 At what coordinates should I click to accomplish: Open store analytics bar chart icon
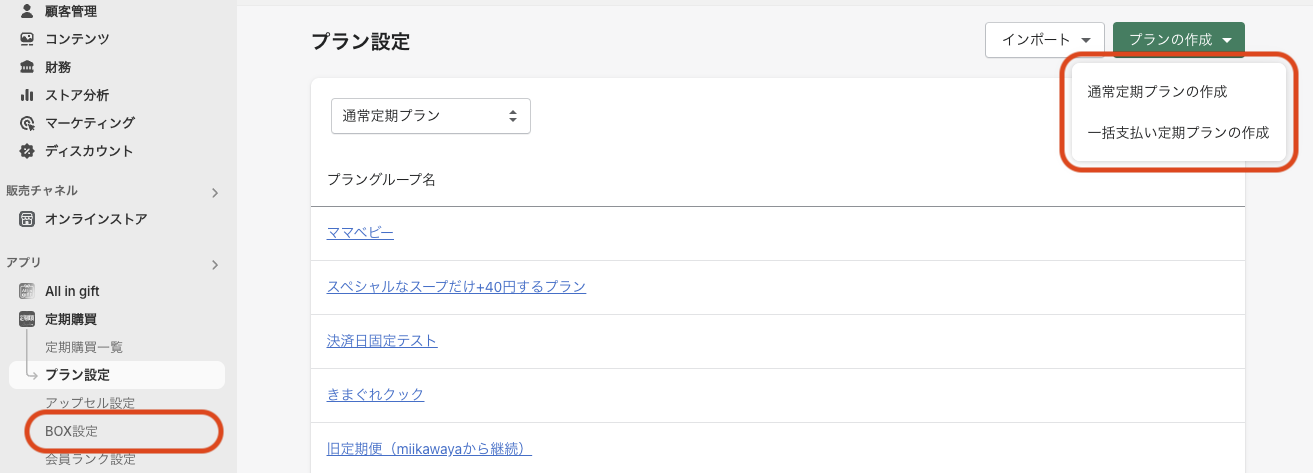point(27,95)
